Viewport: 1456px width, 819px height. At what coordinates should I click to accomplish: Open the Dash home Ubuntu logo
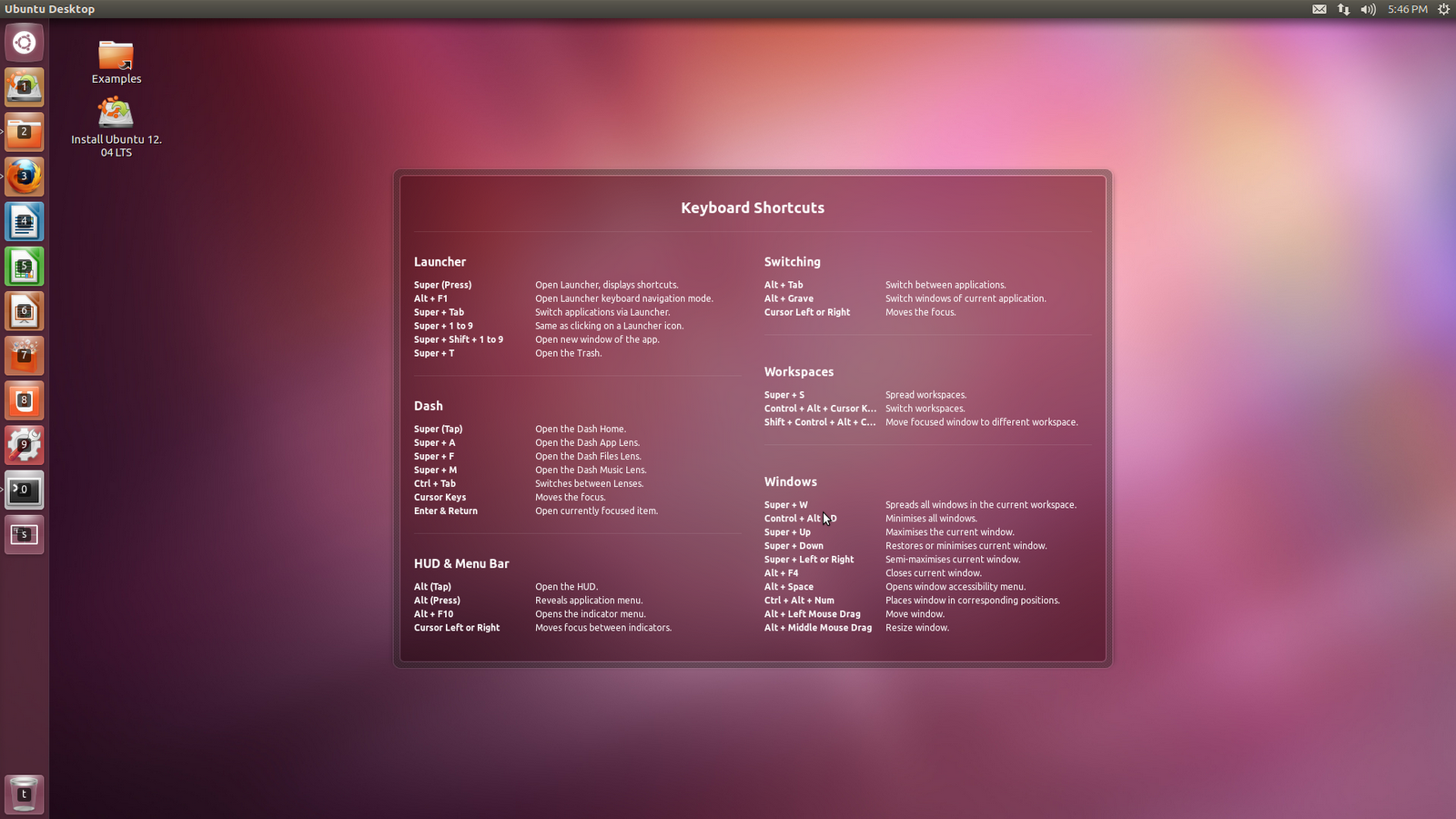[25, 43]
